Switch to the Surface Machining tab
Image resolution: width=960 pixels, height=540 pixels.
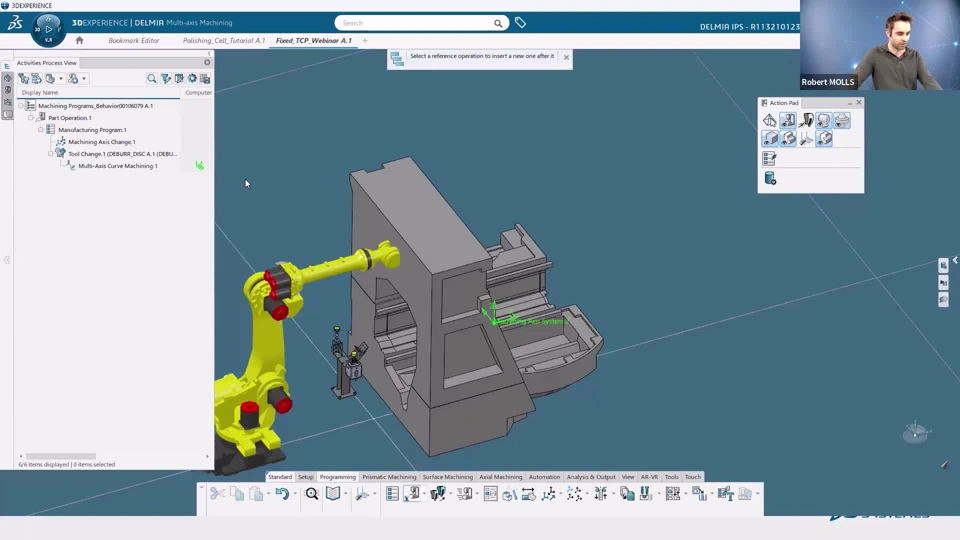point(448,477)
